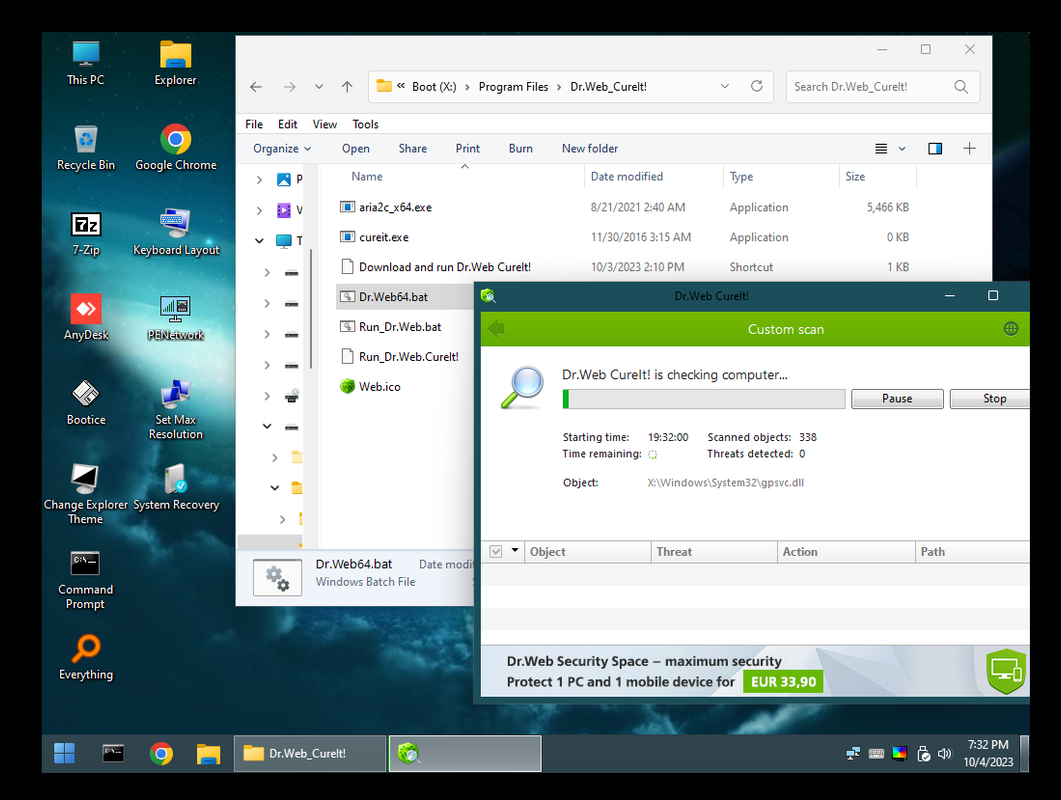Image resolution: width=1061 pixels, height=800 pixels.
Task: Open the File menu
Action: tap(254, 124)
